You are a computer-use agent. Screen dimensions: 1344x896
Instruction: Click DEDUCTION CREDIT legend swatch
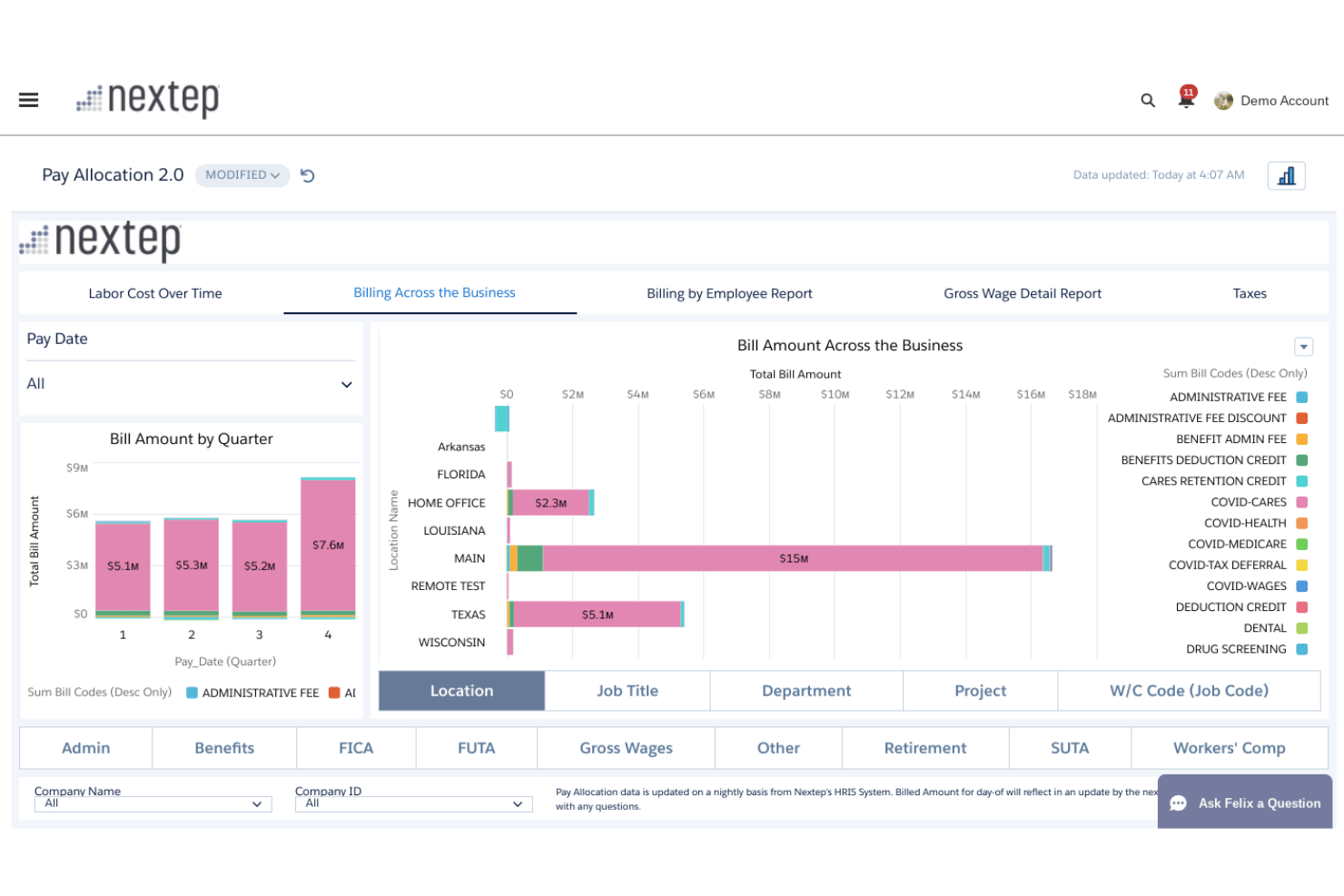[1301, 607]
